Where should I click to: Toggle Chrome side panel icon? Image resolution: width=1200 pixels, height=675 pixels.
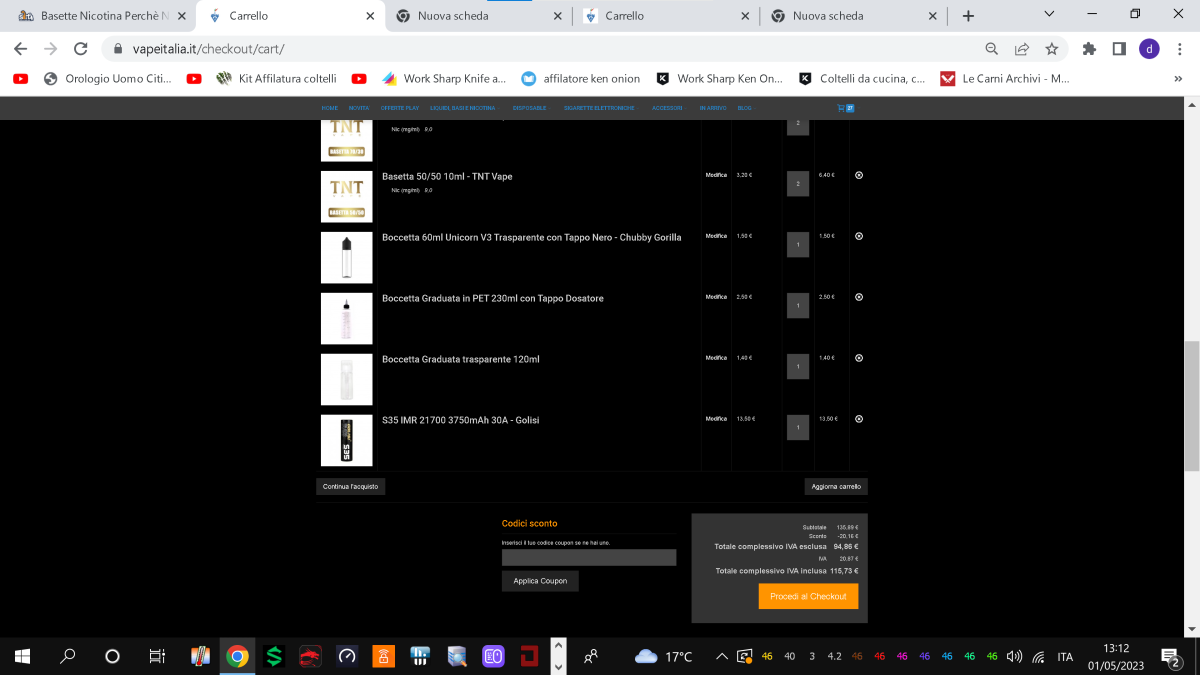coord(1119,48)
